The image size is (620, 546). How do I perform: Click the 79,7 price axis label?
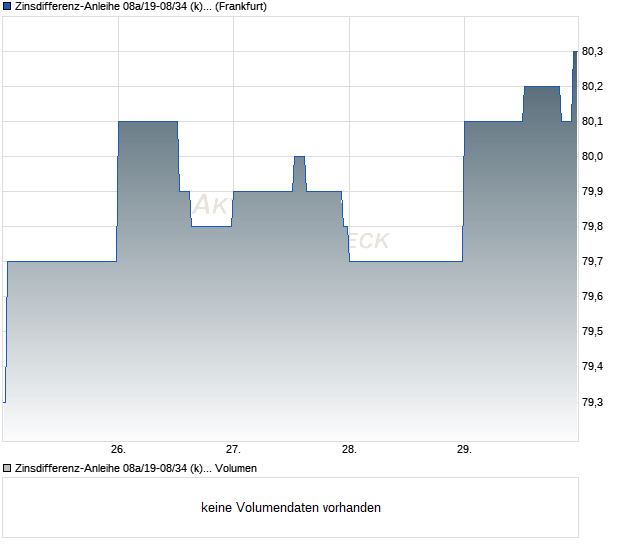coord(592,261)
